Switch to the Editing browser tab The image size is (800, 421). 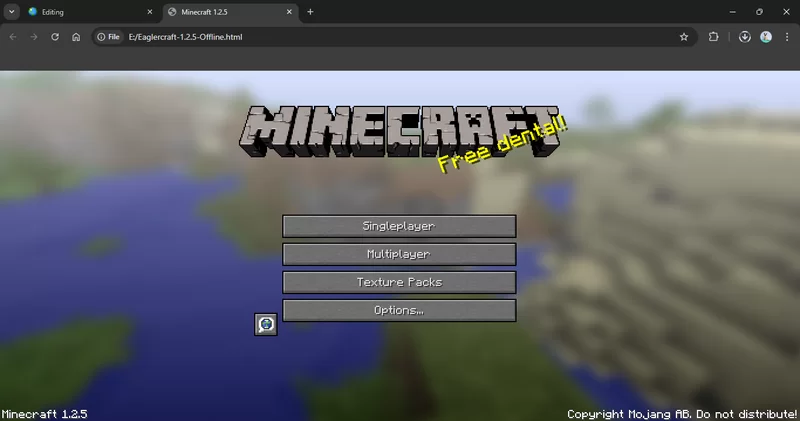(89, 12)
